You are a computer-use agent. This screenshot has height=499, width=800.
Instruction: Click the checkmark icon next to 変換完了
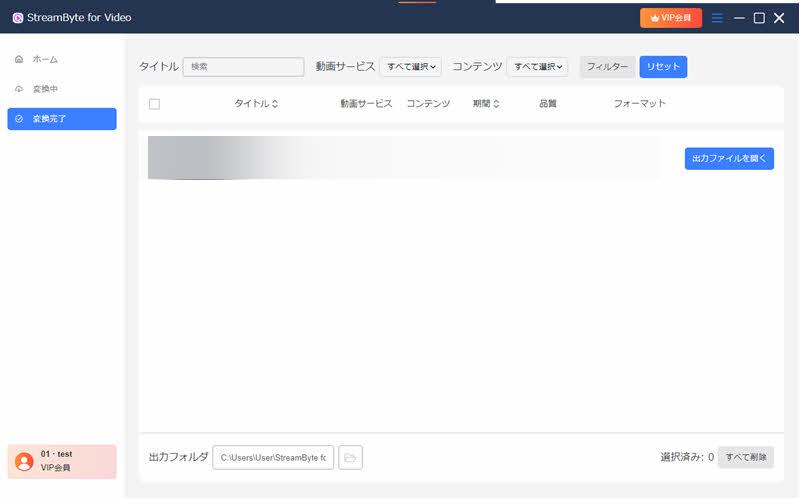click(19, 119)
